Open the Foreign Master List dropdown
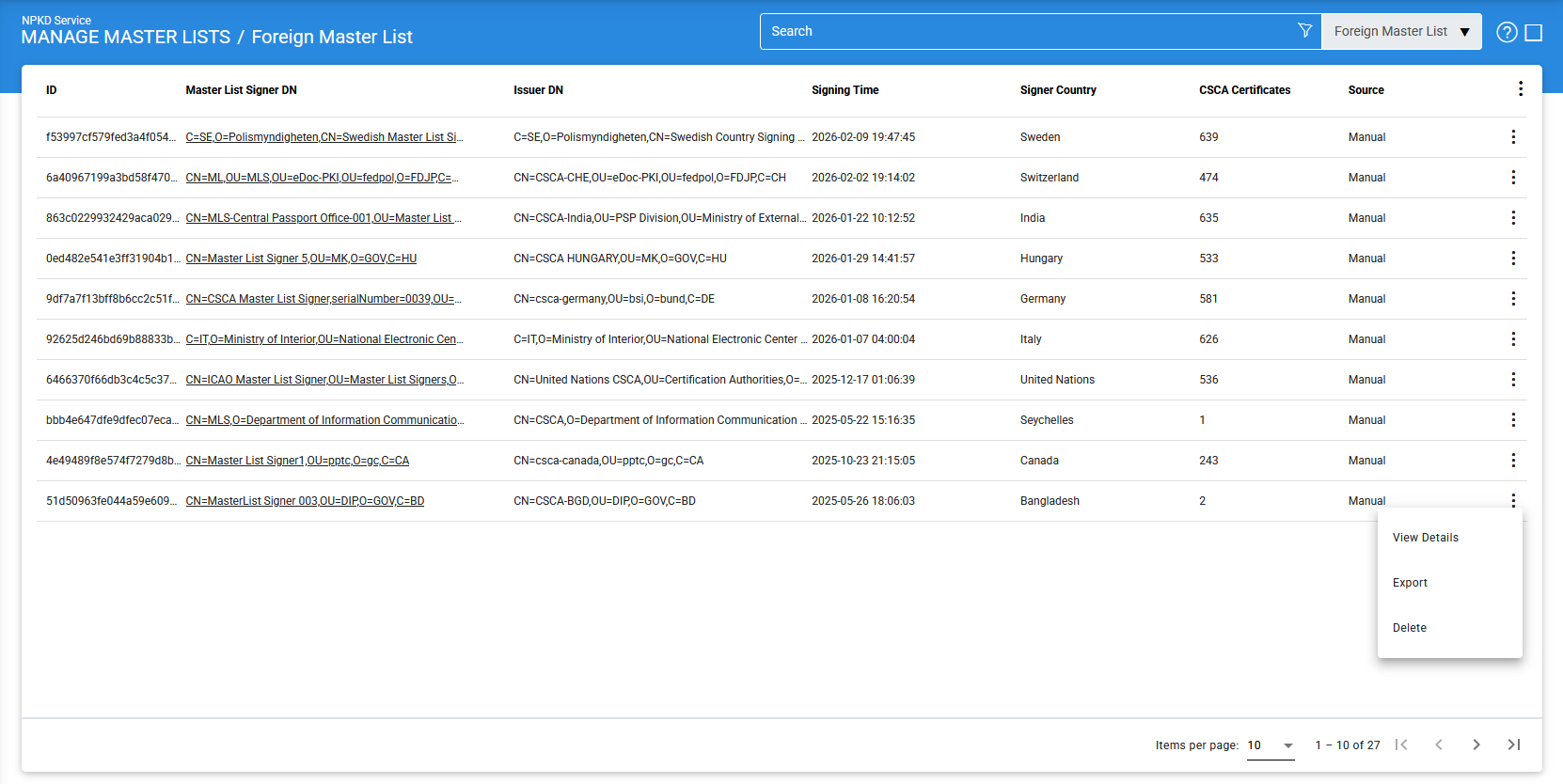The image size is (1563, 784). tap(1401, 31)
